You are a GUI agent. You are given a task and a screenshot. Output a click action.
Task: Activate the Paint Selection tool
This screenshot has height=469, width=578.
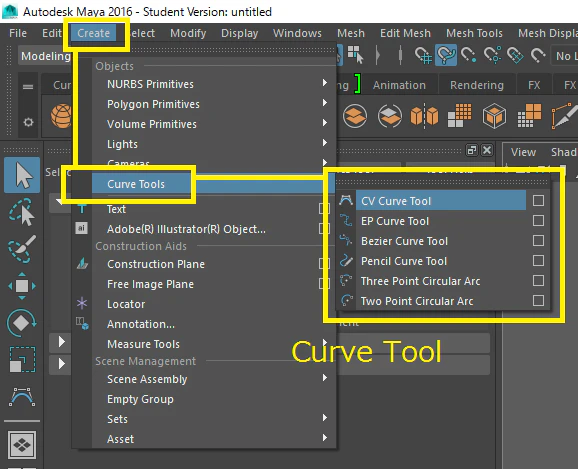(22, 249)
